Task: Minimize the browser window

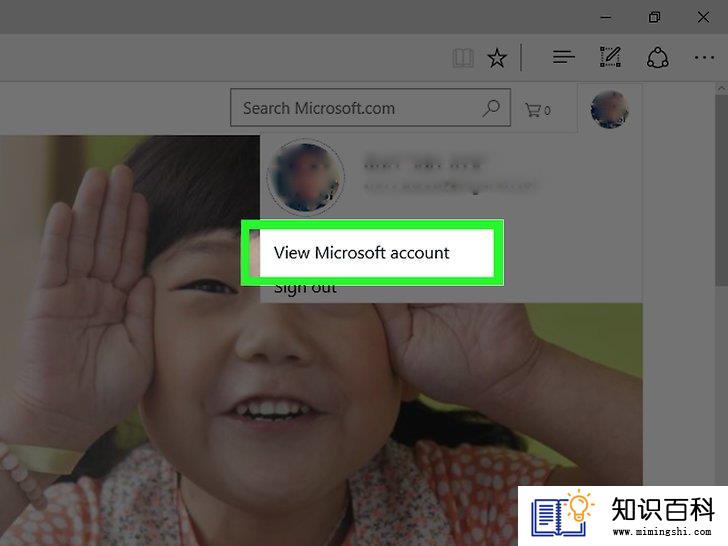Action: 606,18
